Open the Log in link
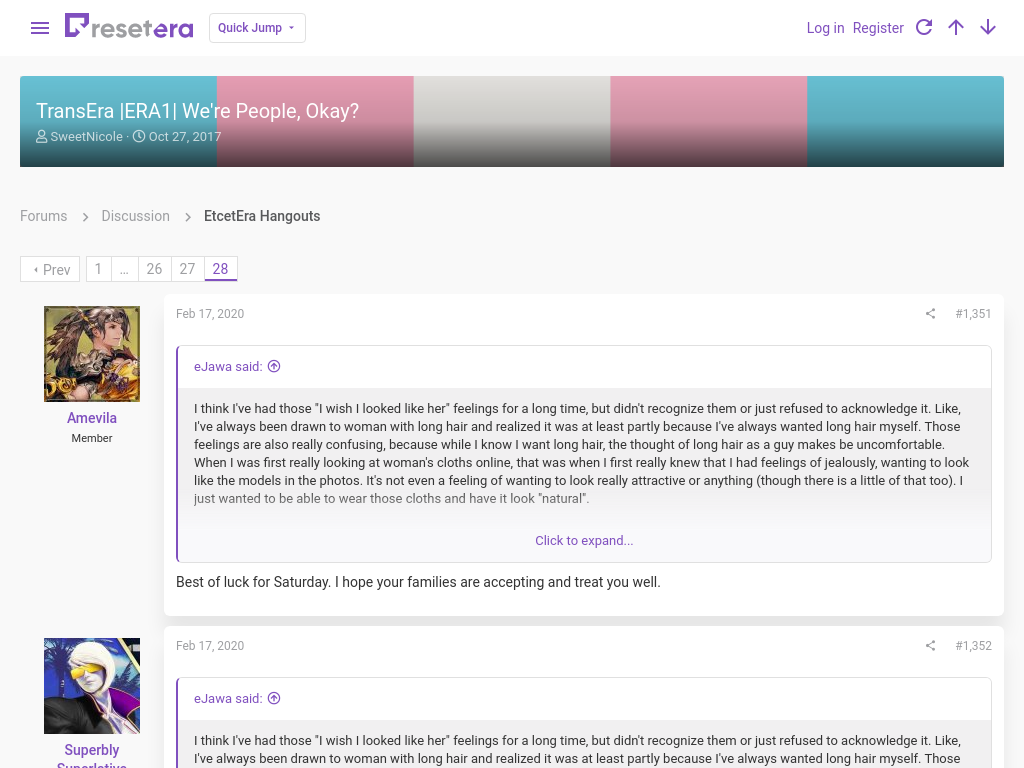 [x=825, y=28]
